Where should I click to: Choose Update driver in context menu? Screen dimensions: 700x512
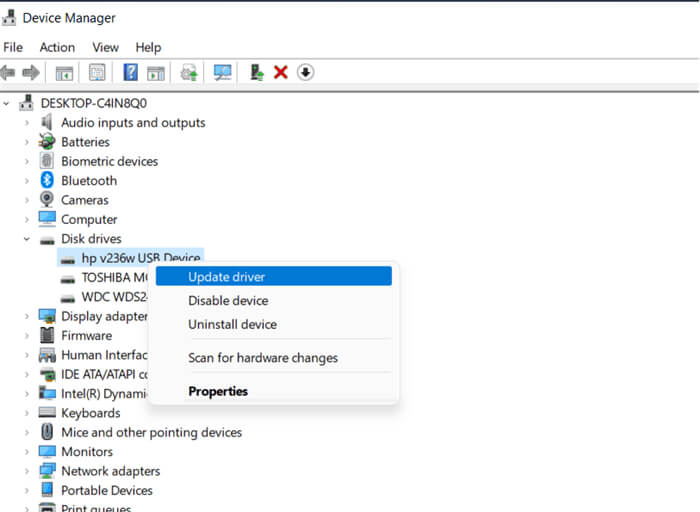(x=274, y=276)
